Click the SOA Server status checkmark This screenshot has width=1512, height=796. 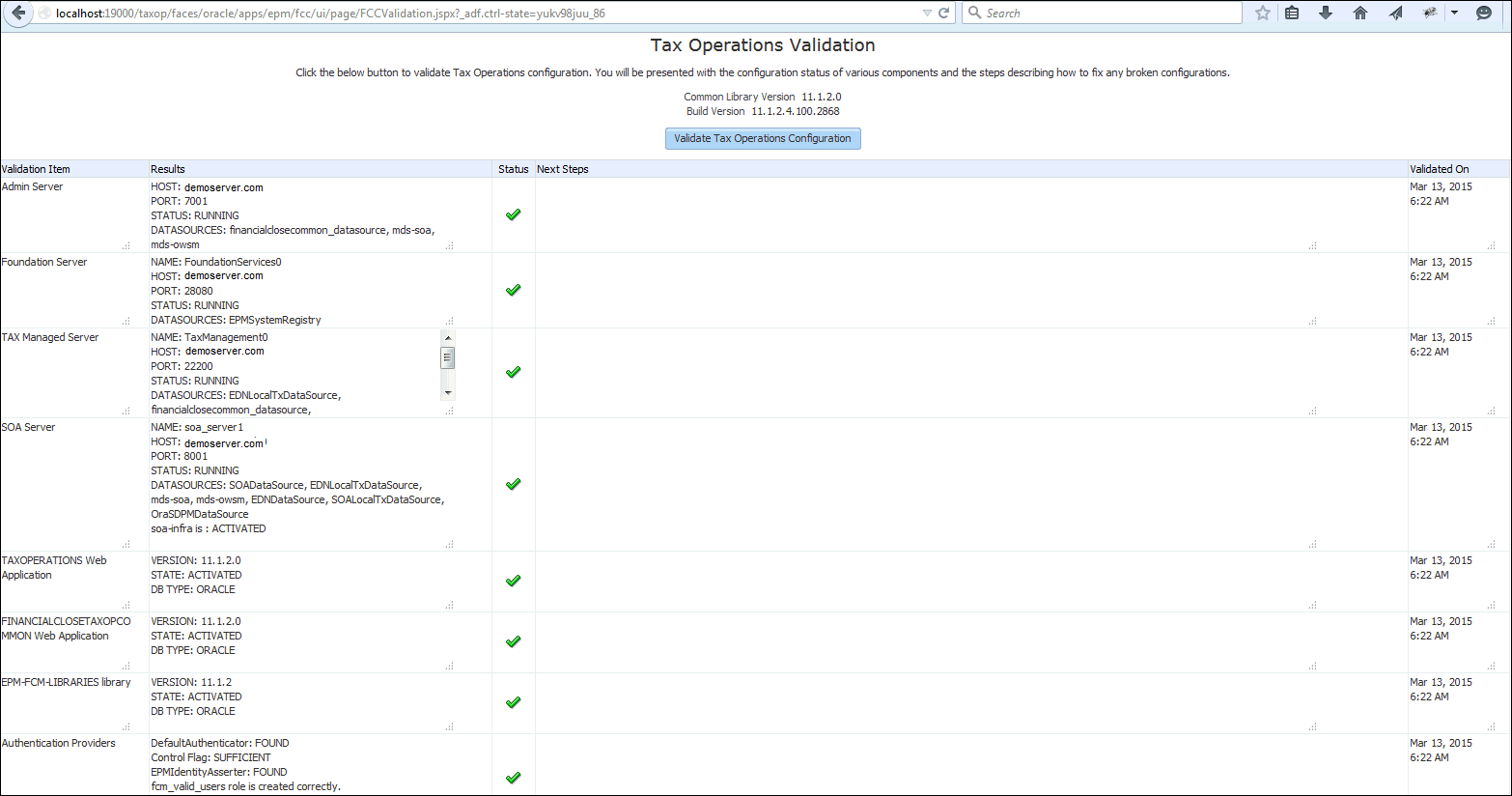tap(514, 484)
